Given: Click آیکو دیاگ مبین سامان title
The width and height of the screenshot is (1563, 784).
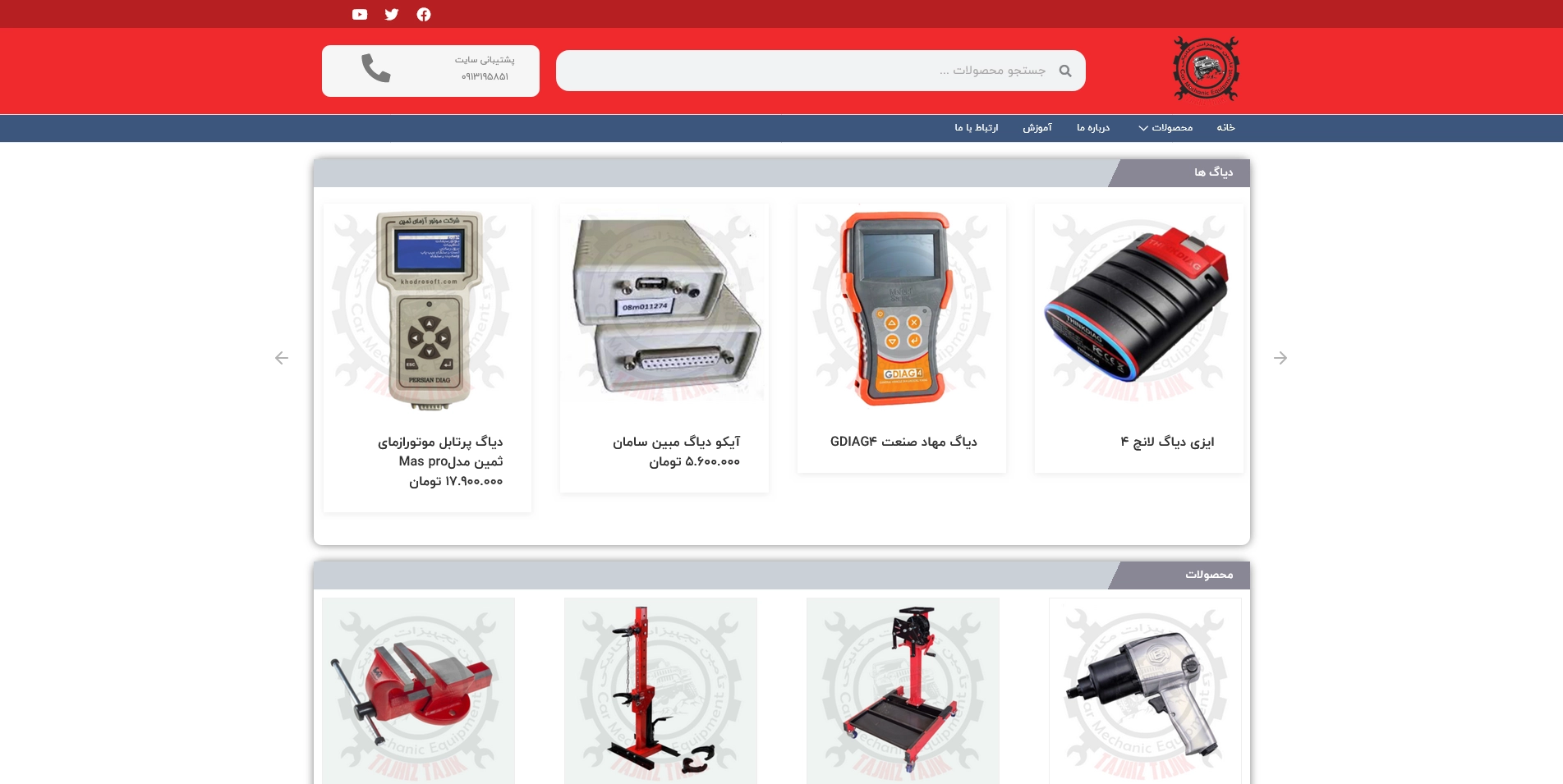Looking at the screenshot, I should [677, 442].
